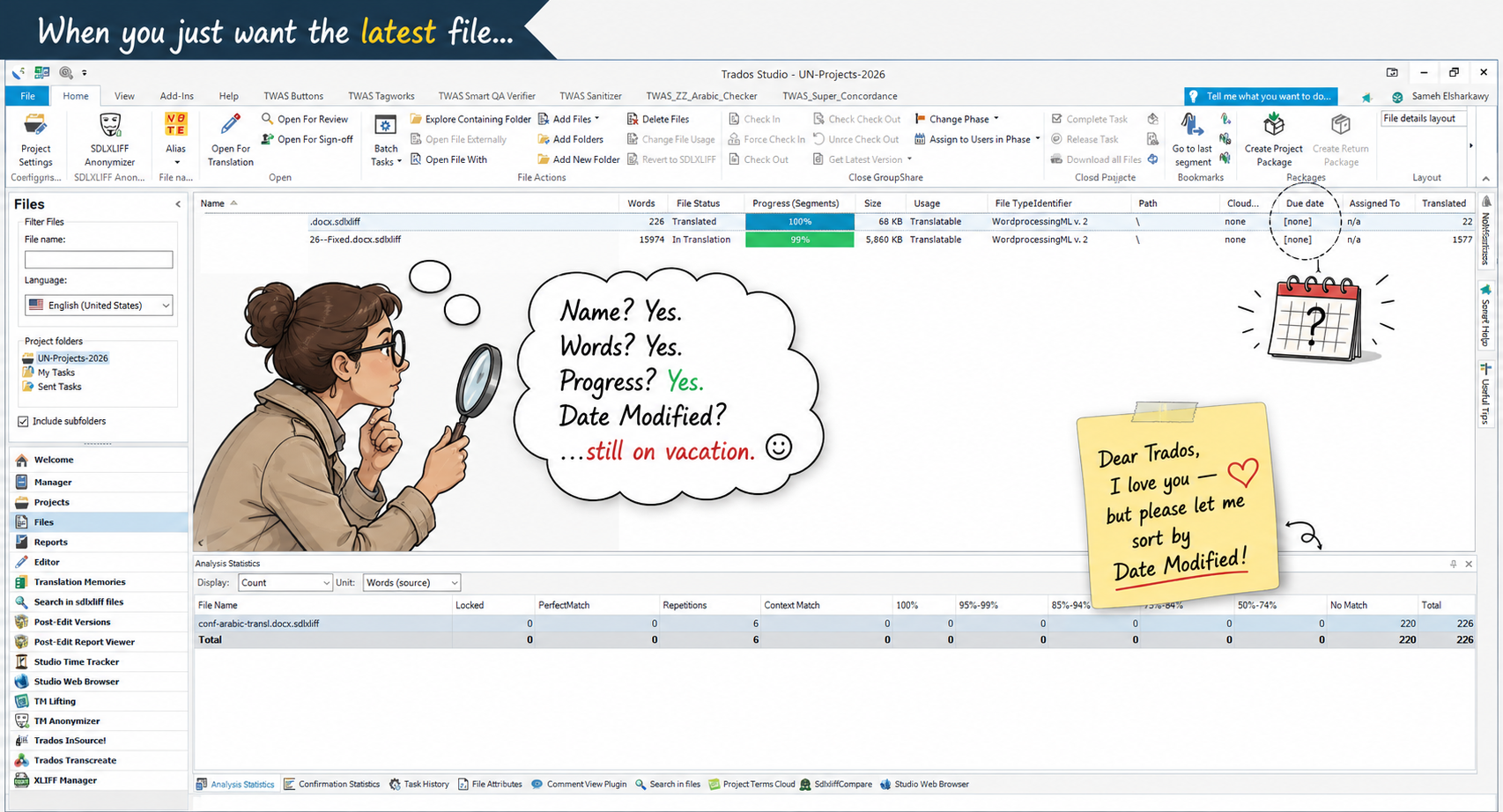Open the SdlxliffCompare bottom tab
This screenshot has height=812, width=1503.
click(836, 784)
